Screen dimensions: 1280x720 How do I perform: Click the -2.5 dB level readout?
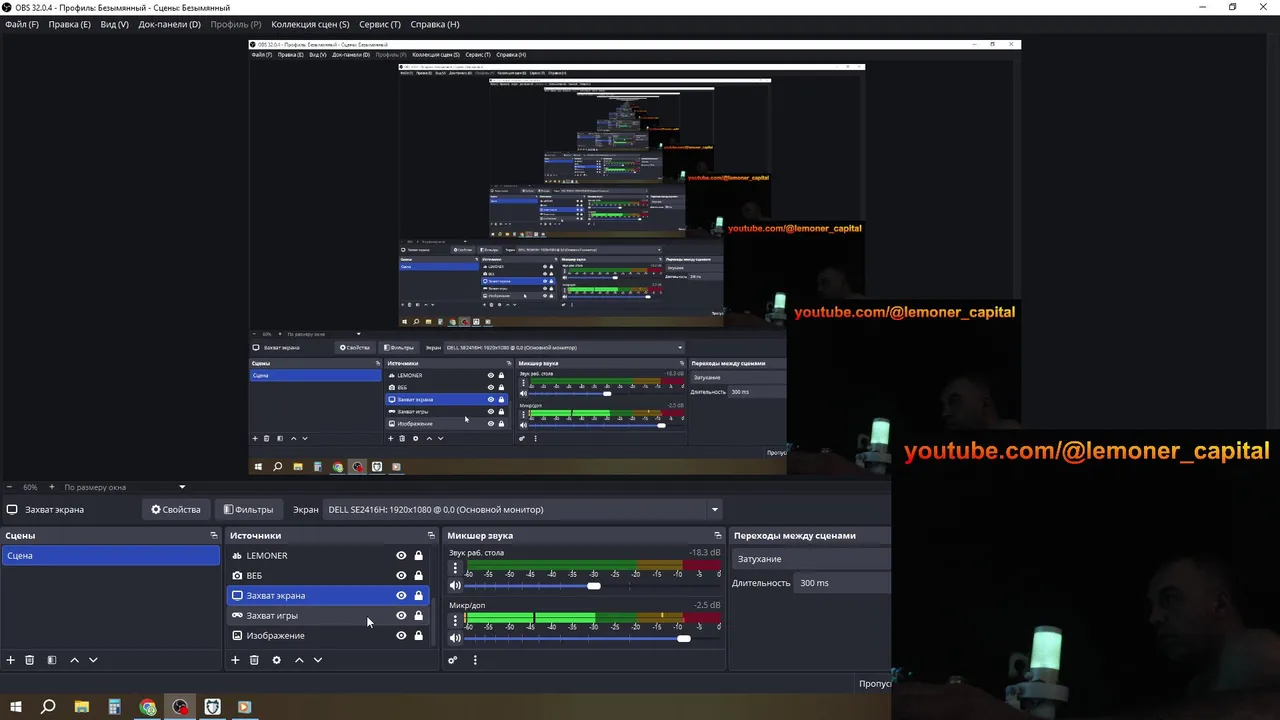tap(707, 605)
